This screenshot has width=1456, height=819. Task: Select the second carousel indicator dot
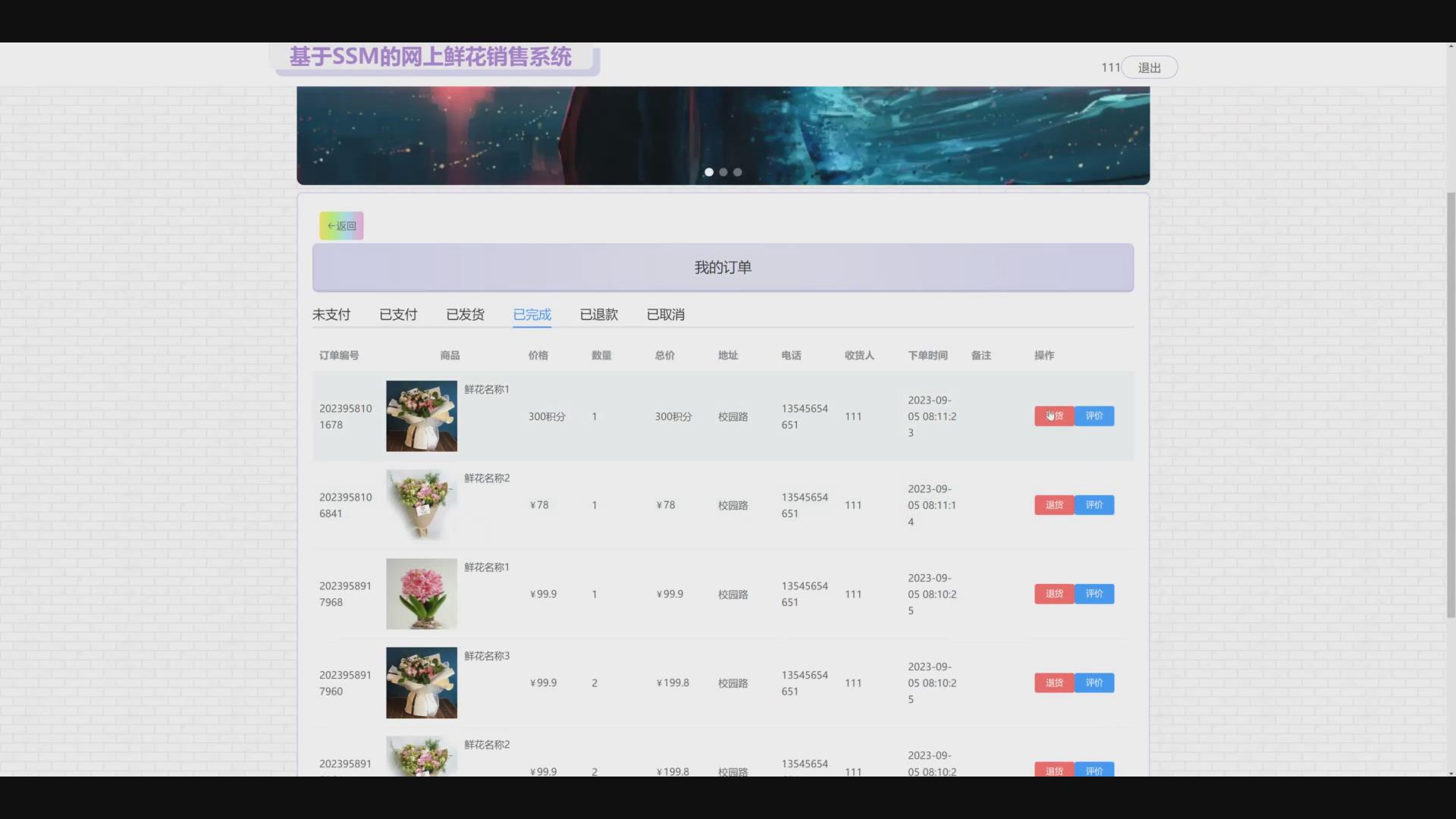coord(723,172)
